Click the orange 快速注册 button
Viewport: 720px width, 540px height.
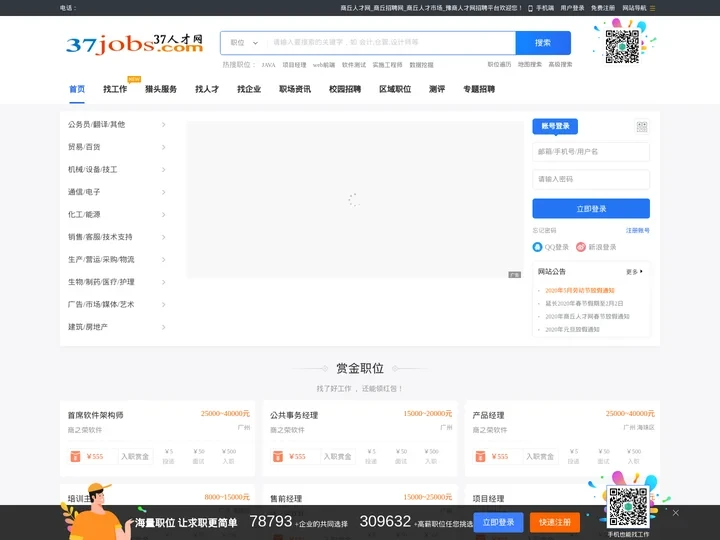click(555, 523)
